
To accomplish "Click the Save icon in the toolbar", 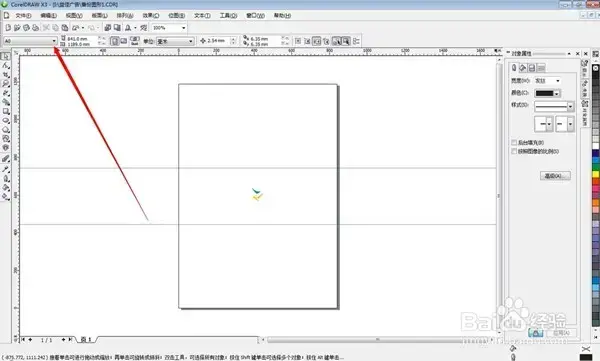I will (x=26, y=28).
